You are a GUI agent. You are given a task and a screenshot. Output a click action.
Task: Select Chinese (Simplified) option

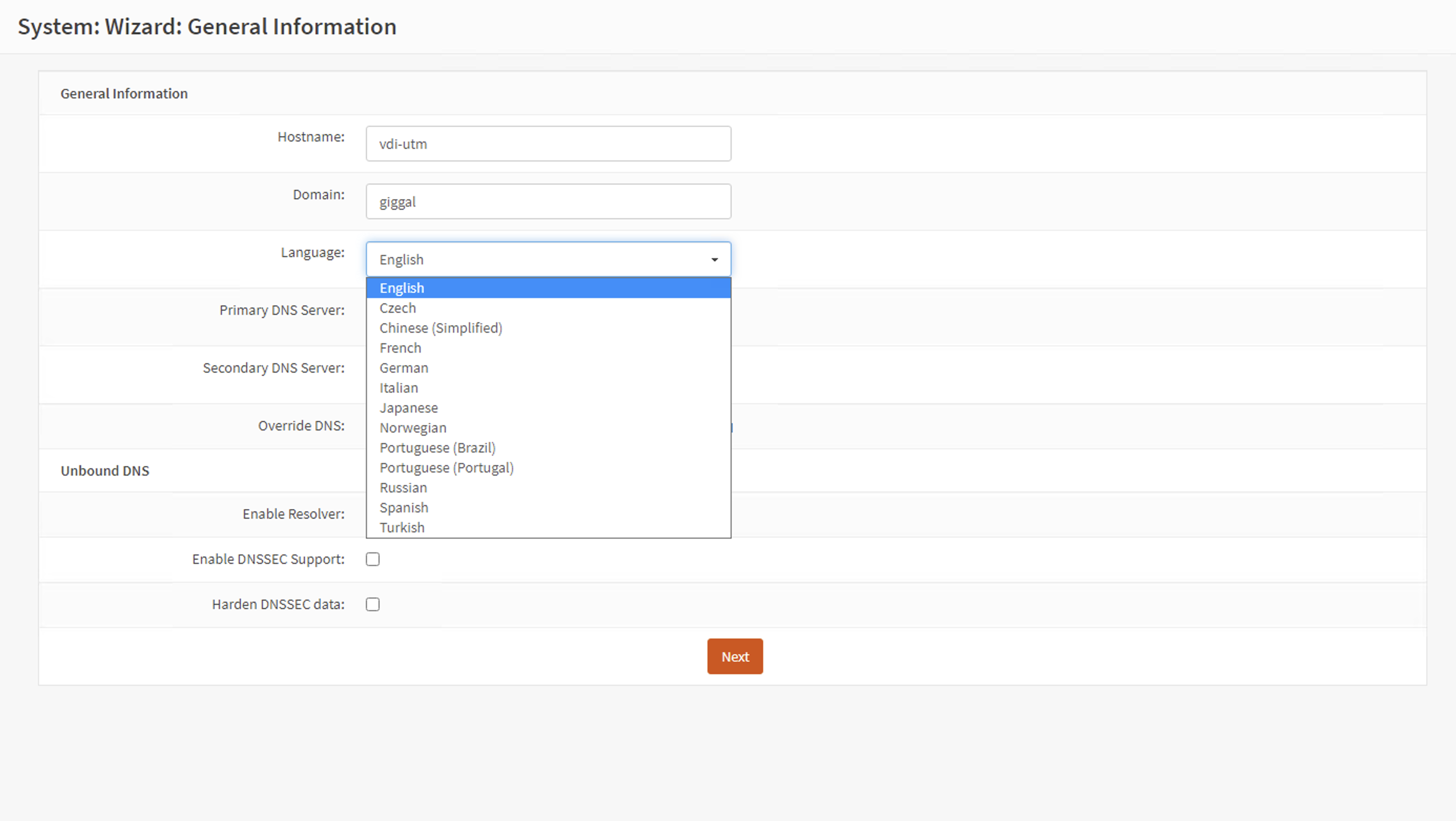441,328
